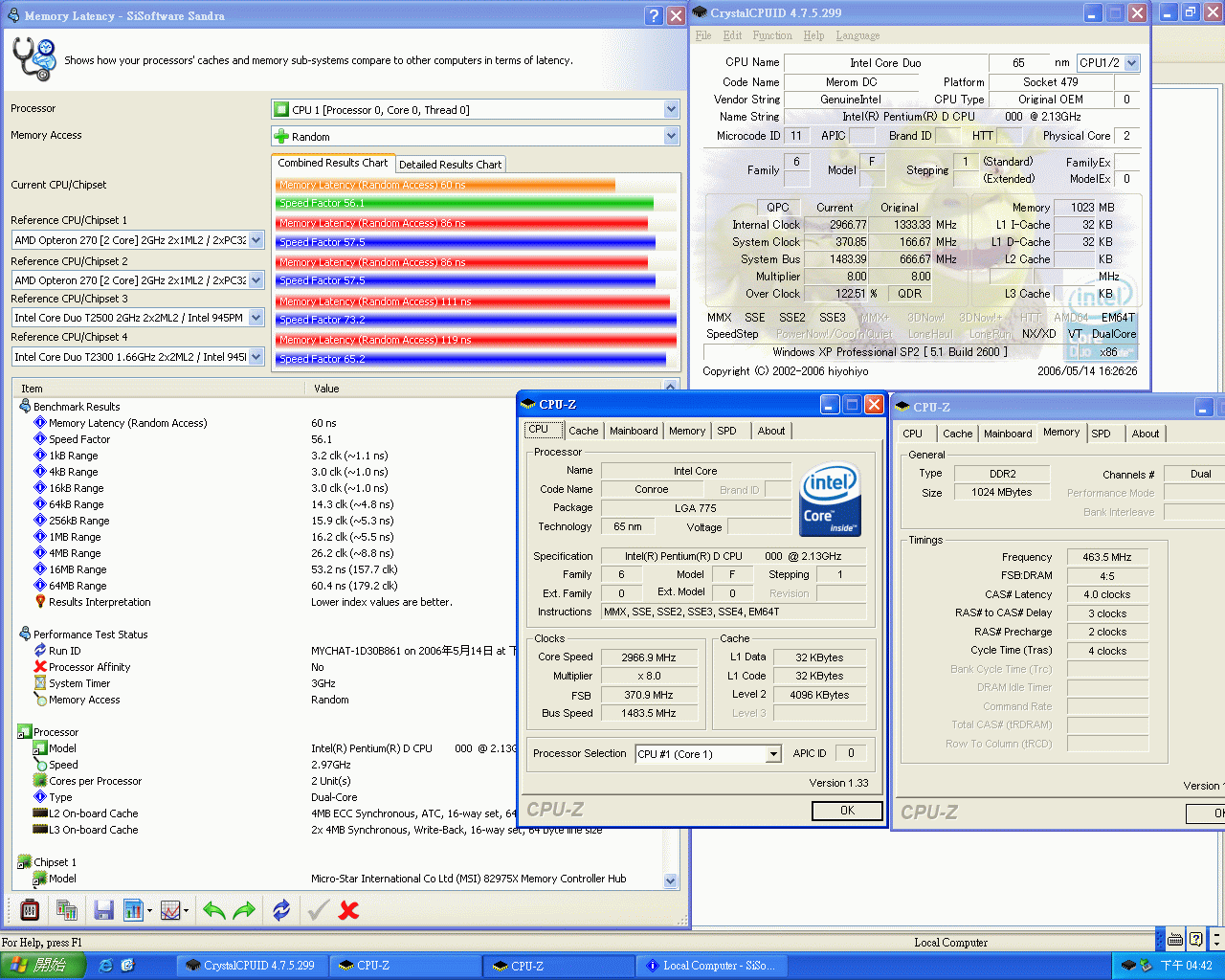The image size is (1225, 980).
Task: Select the 256kB Range row
Action: (79, 521)
